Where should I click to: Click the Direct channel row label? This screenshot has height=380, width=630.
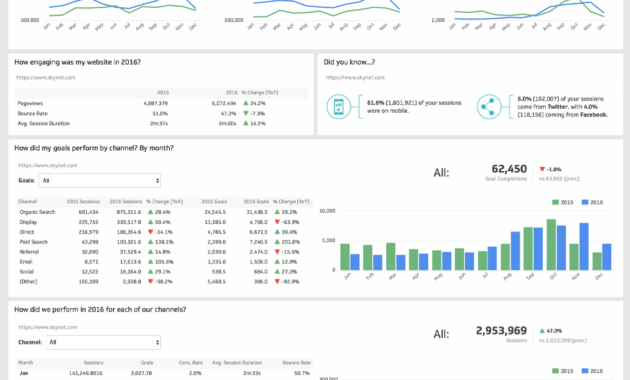tap(27, 232)
